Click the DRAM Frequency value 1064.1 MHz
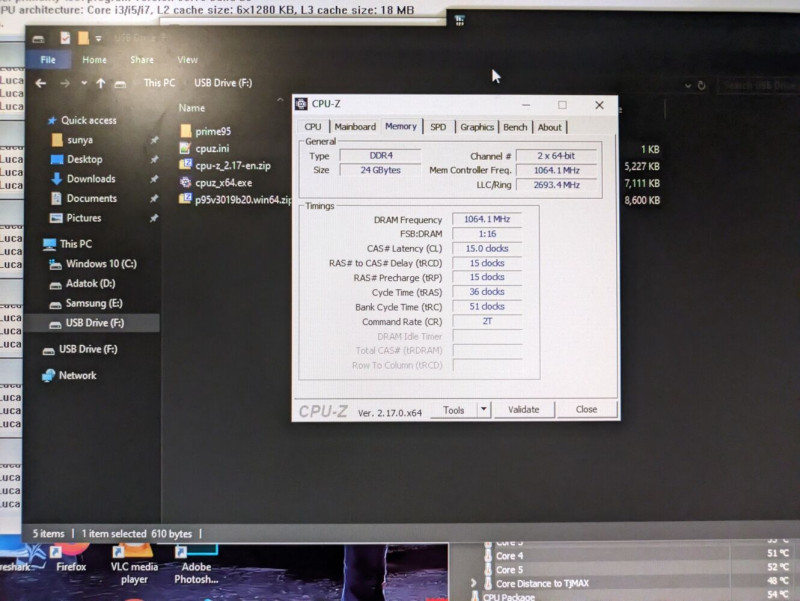This screenshot has height=601, width=800. pyautogui.click(x=487, y=219)
